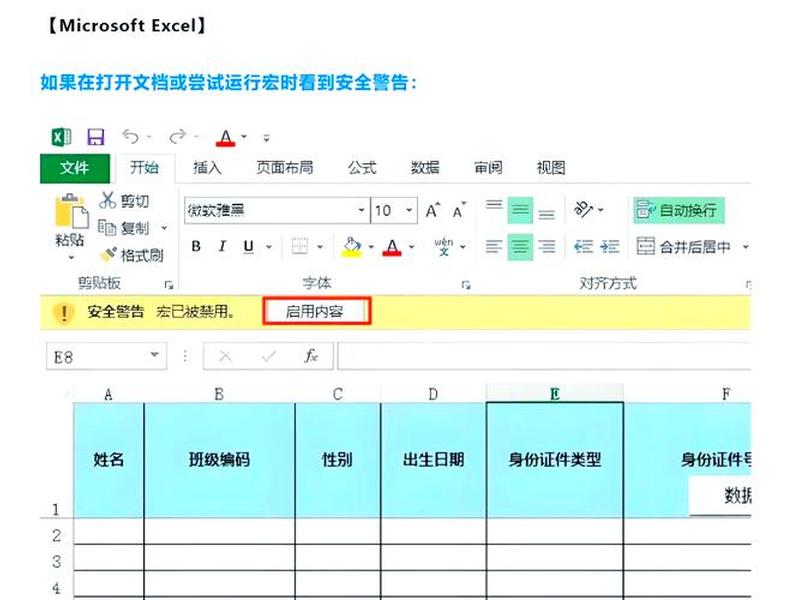Cut selection with 剪切
This screenshot has height=600, width=800.
pyautogui.click(x=123, y=201)
